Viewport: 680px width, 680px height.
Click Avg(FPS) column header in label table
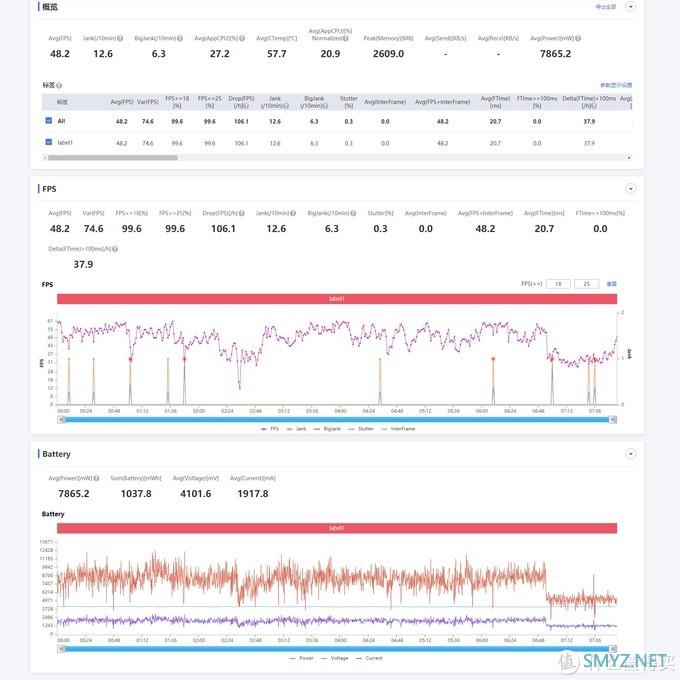click(122, 102)
